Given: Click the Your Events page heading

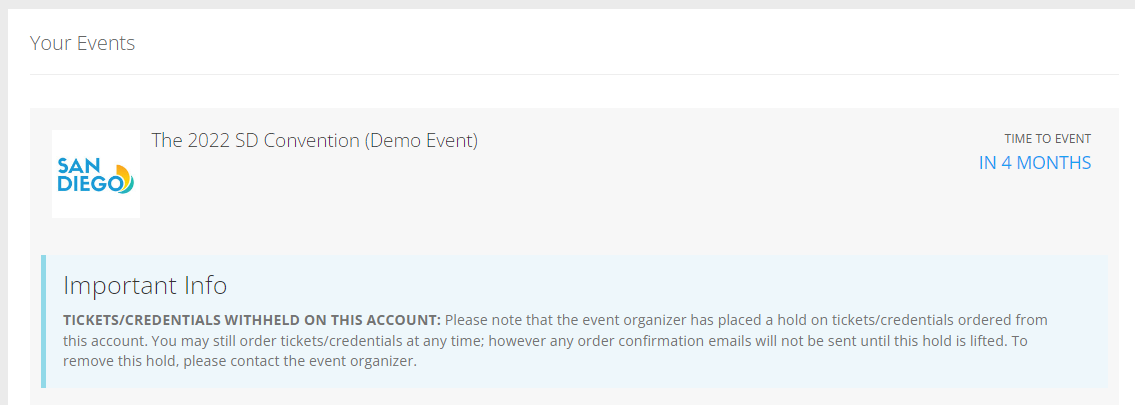Looking at the screenshot, I should (83, 43).
